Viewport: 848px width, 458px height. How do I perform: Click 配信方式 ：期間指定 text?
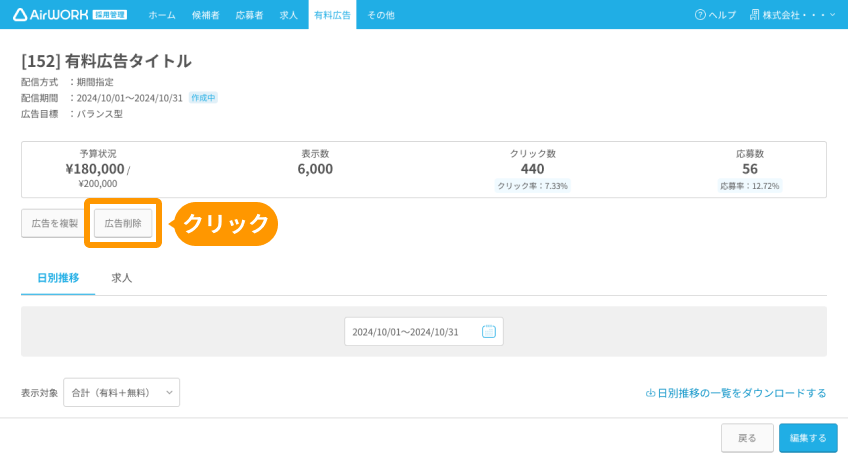click(x=67, y=82)
